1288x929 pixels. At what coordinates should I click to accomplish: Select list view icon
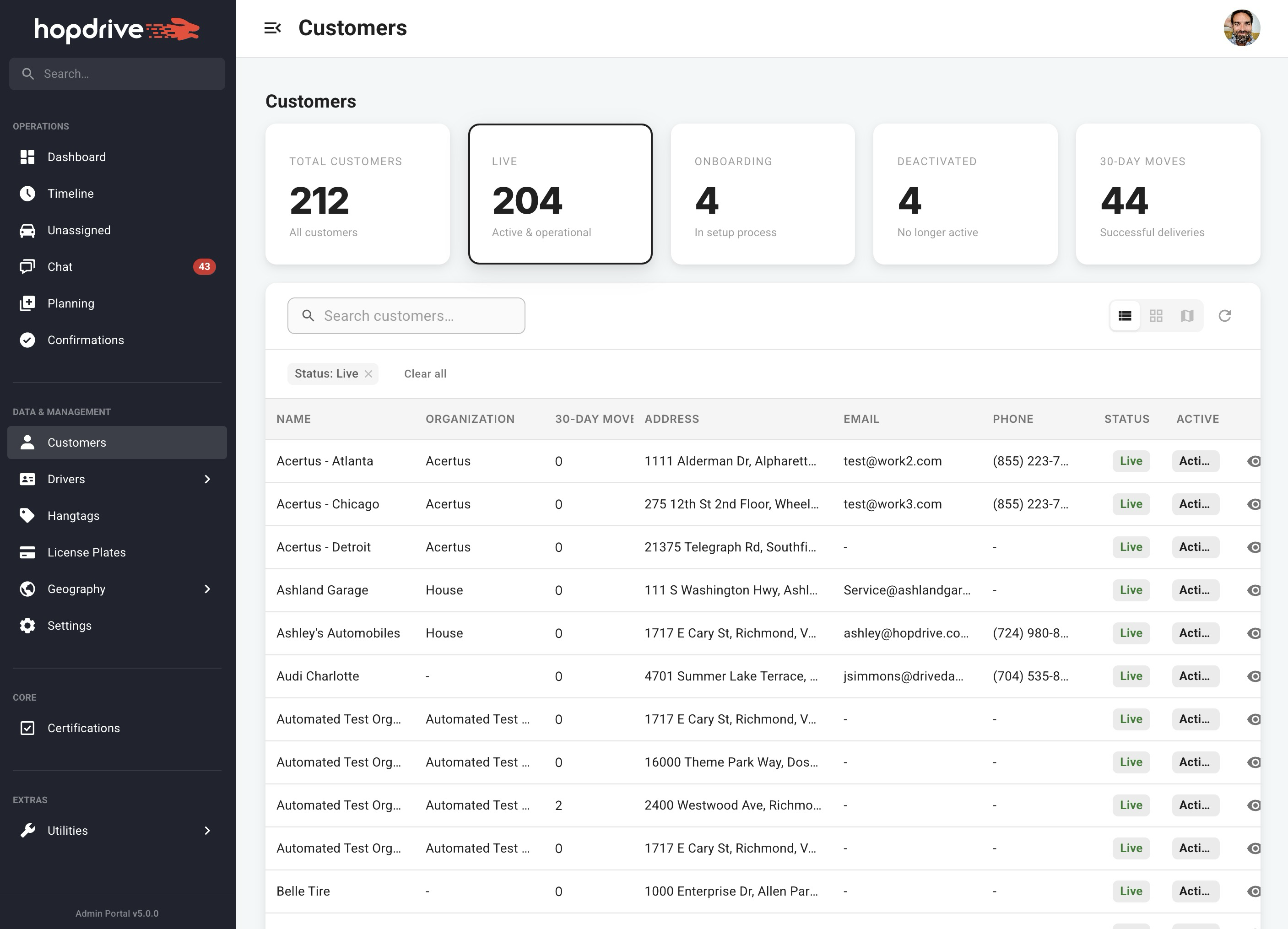click(1125, 316)
